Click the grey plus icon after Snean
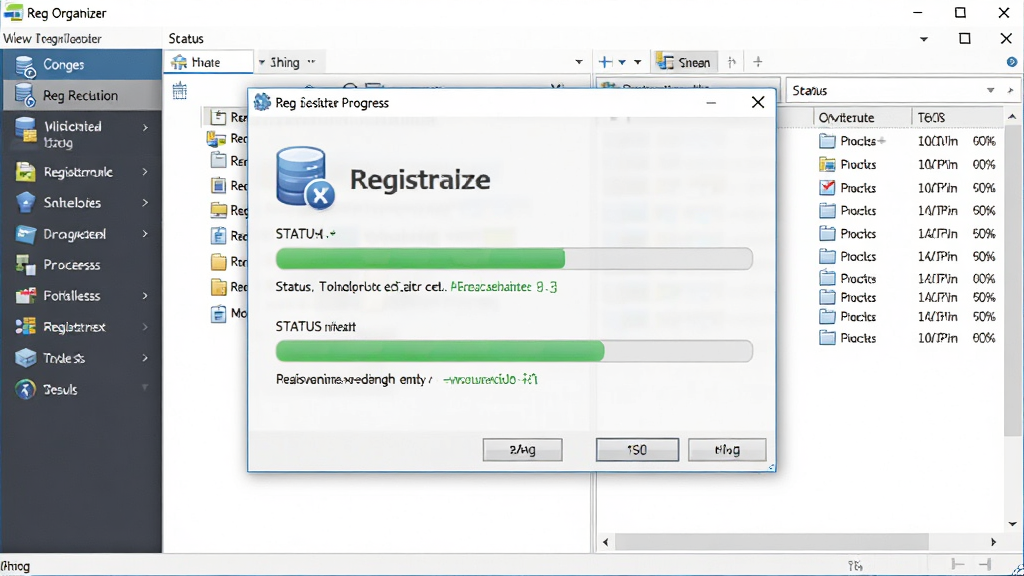Image resolution: width=1024 pixels, height=576 pixels. click(758, 62)
